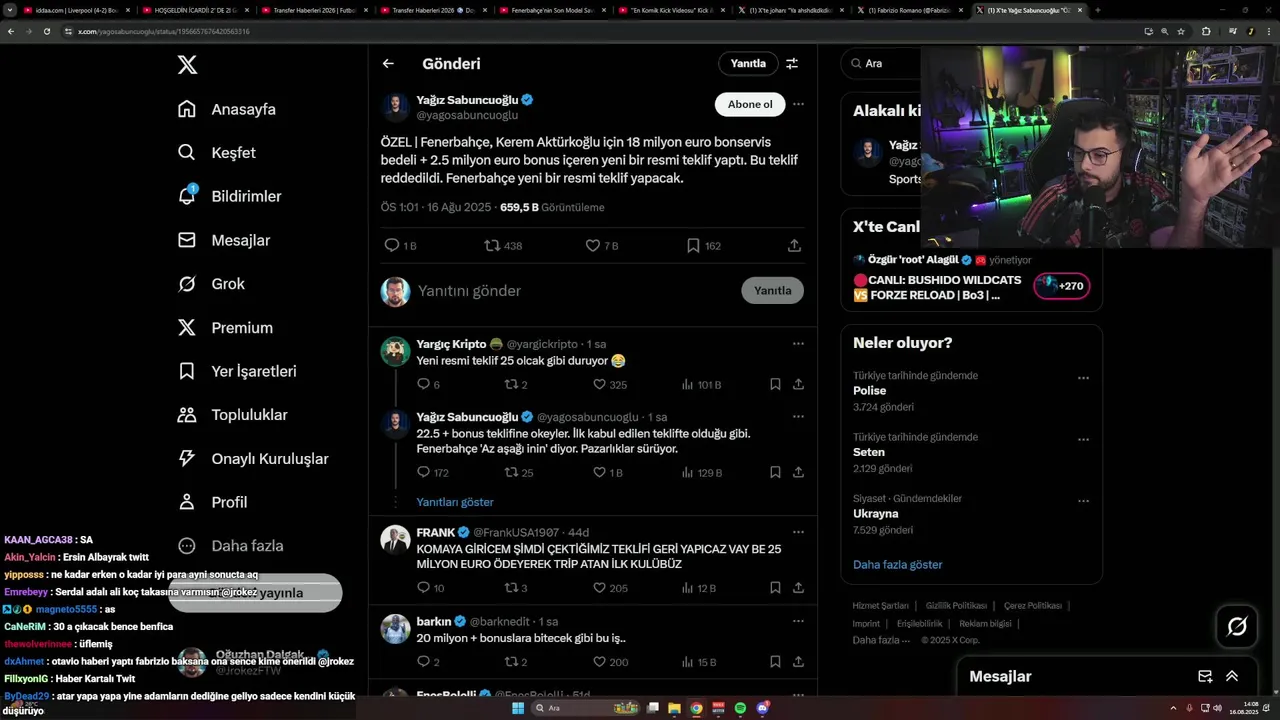Click Abone ol subscribe button
The image size is (1280, 720).
[750, 104]
